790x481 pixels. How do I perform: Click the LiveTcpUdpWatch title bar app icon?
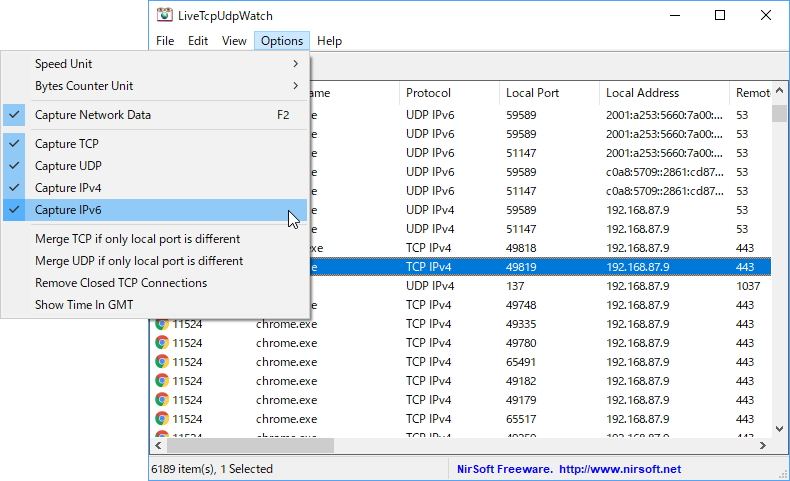pyautogui.click(x=164, y=15)
